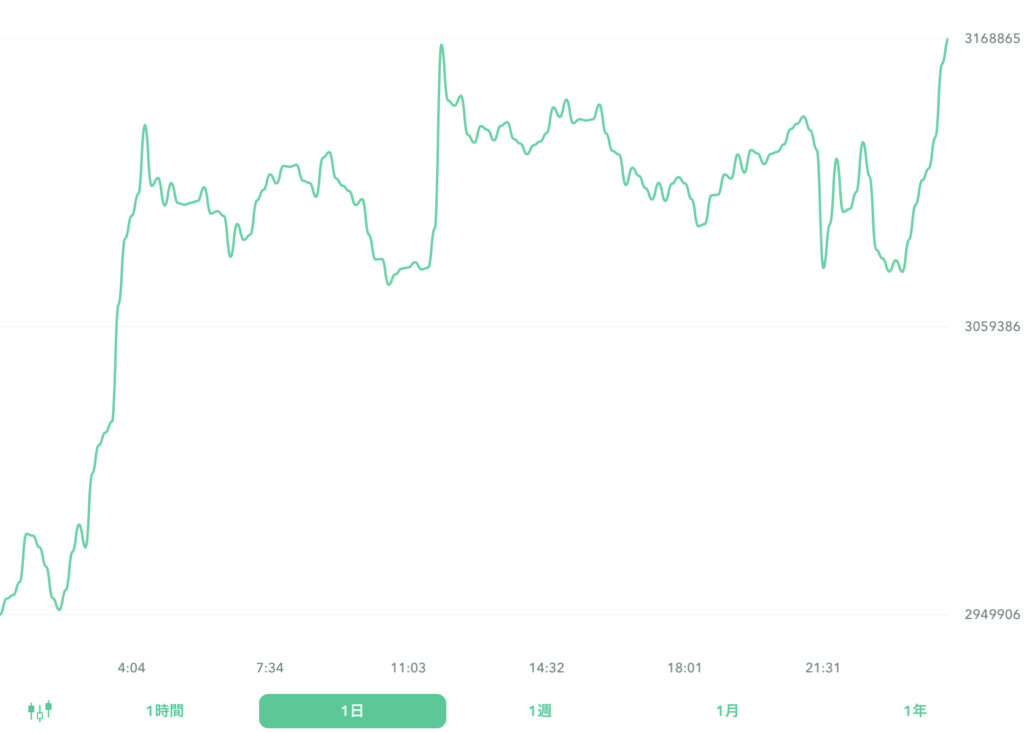This screenshot has width=1024, height=732.
Task: Click the 4:04 time axis label
Action: pyautogui.click(x=130, y=667)
